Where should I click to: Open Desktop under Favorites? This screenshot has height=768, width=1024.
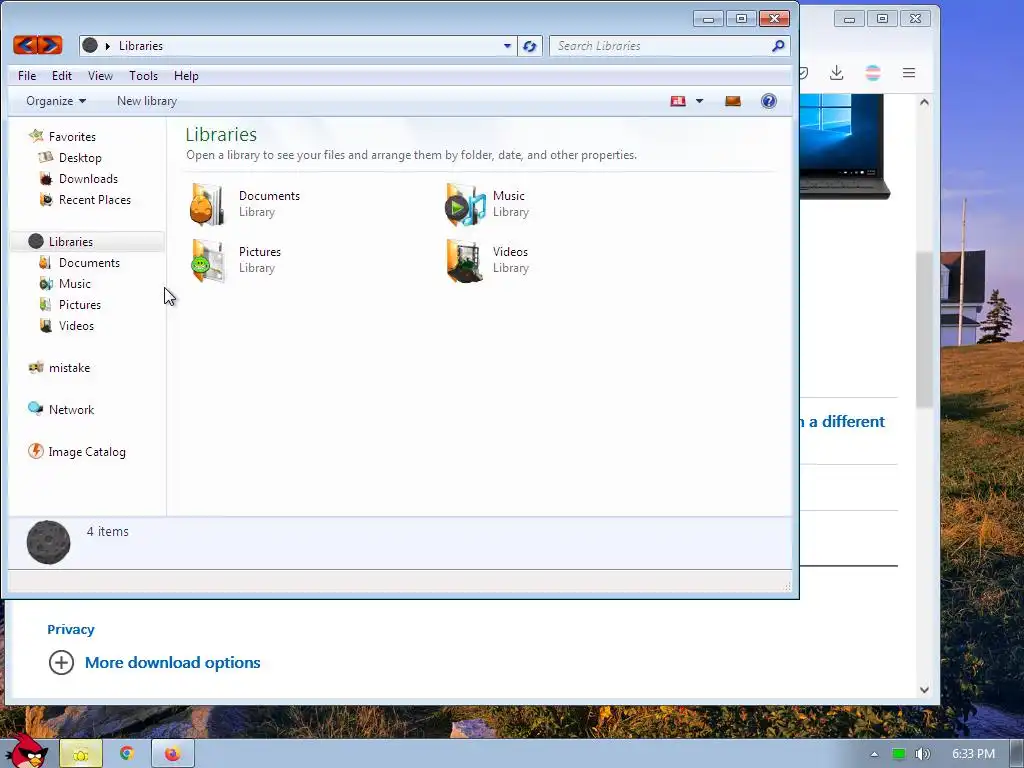(x=80, y=157)
